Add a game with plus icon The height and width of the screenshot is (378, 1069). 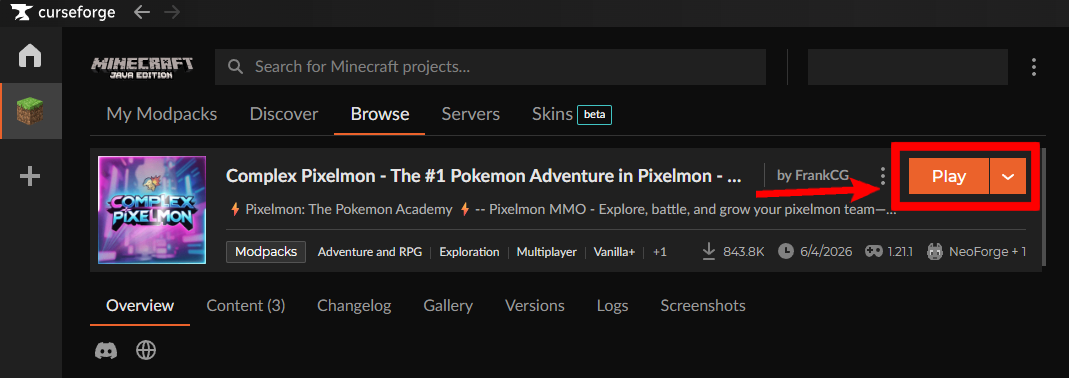click(30, 177)
